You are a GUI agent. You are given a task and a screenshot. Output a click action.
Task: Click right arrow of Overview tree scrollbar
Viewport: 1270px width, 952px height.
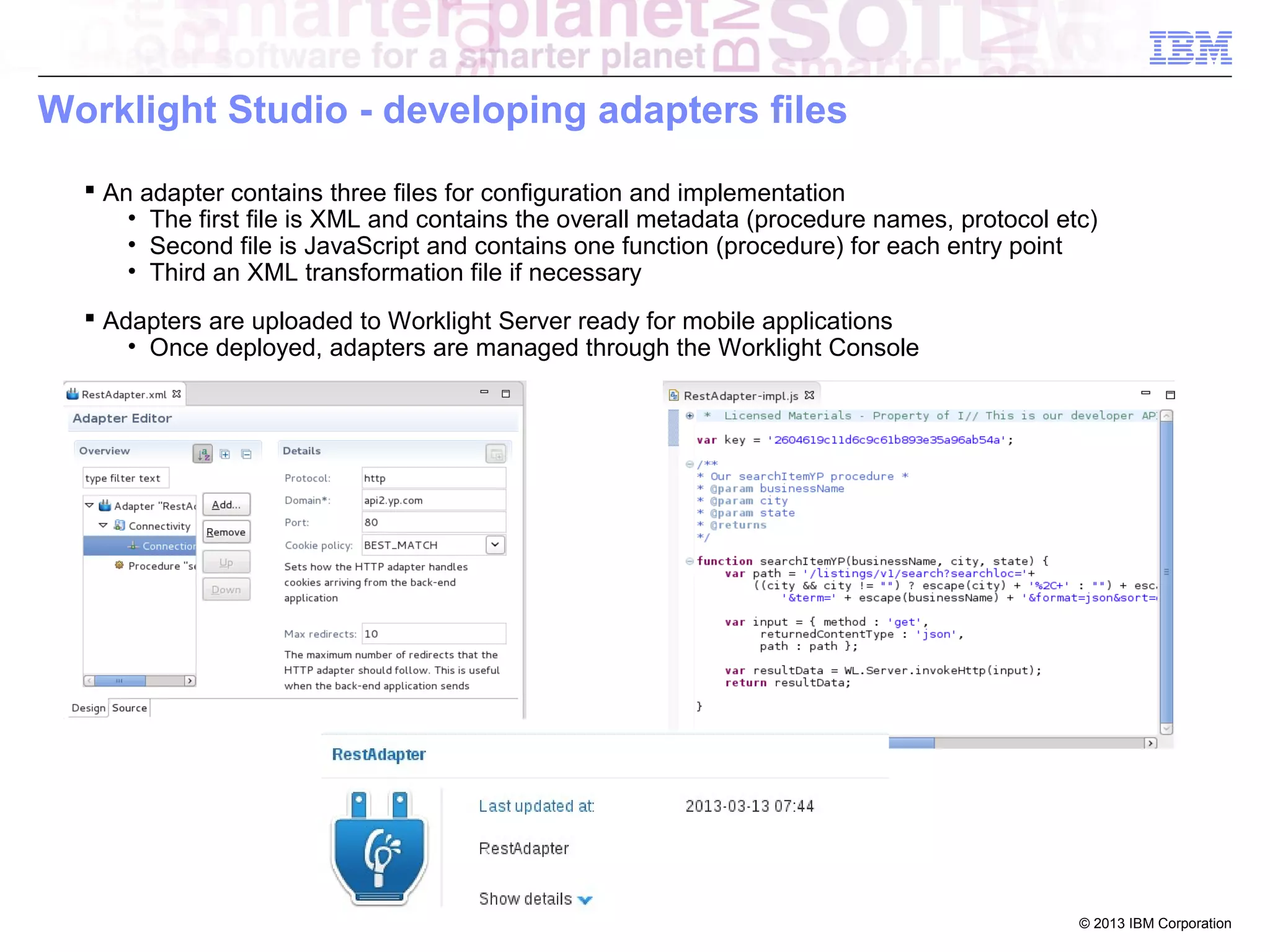click(190, 681)
